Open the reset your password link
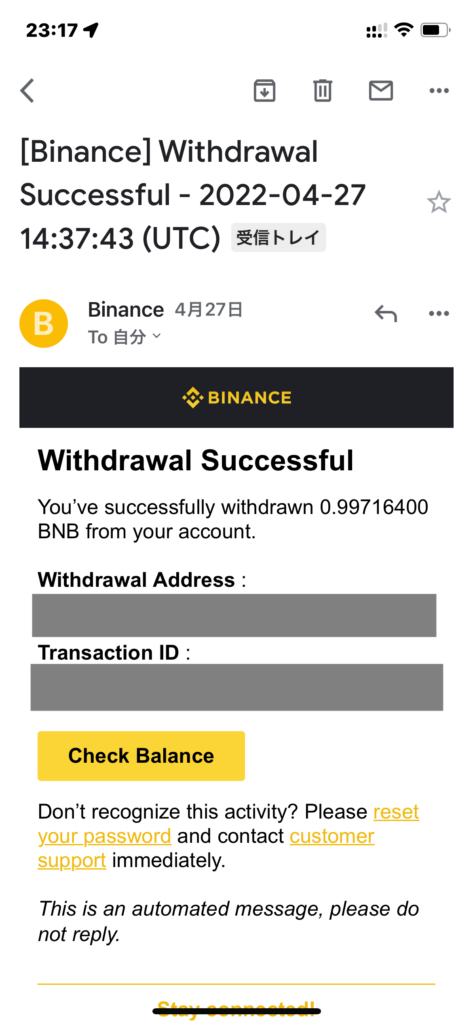This screenshot has height=1024, width=473. (x=228, y=824)
